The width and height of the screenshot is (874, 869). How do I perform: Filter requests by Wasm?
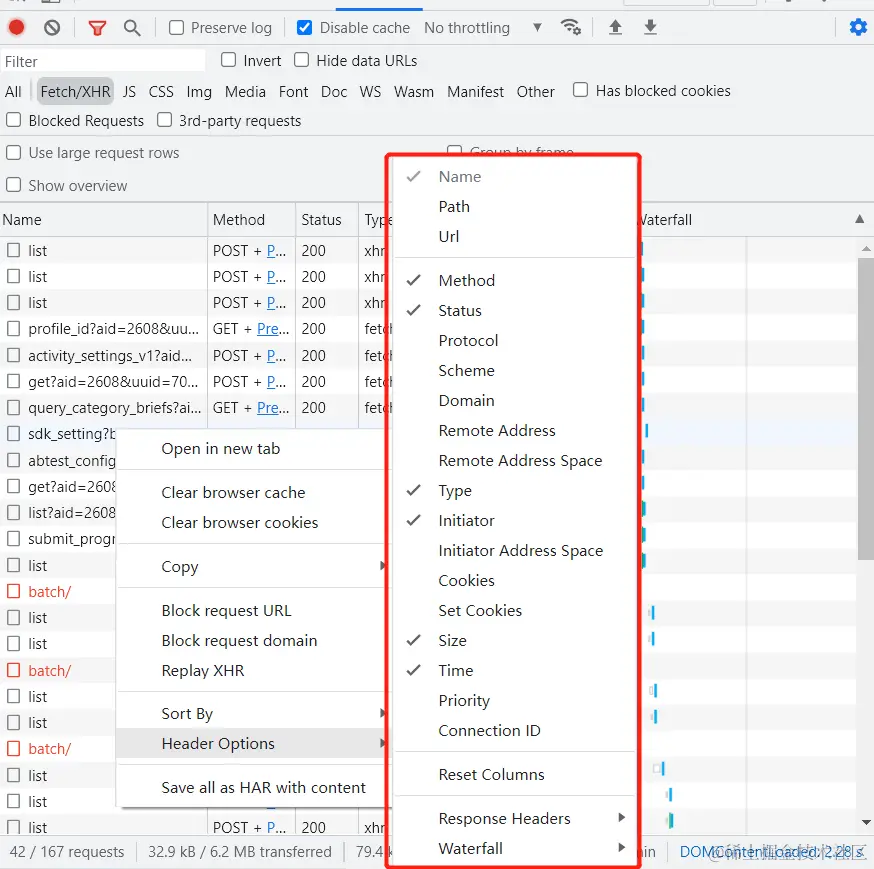(414, 91)
